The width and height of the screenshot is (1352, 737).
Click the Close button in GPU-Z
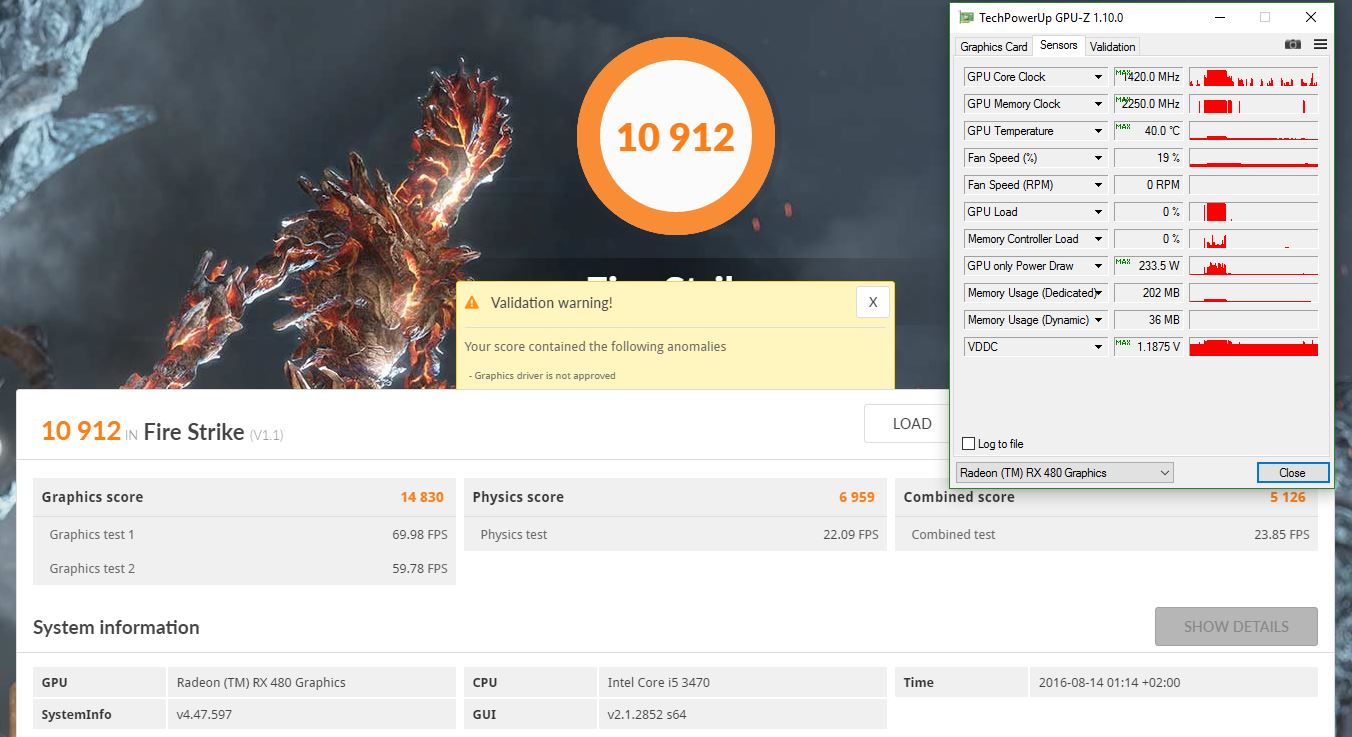click(1292, 473)
